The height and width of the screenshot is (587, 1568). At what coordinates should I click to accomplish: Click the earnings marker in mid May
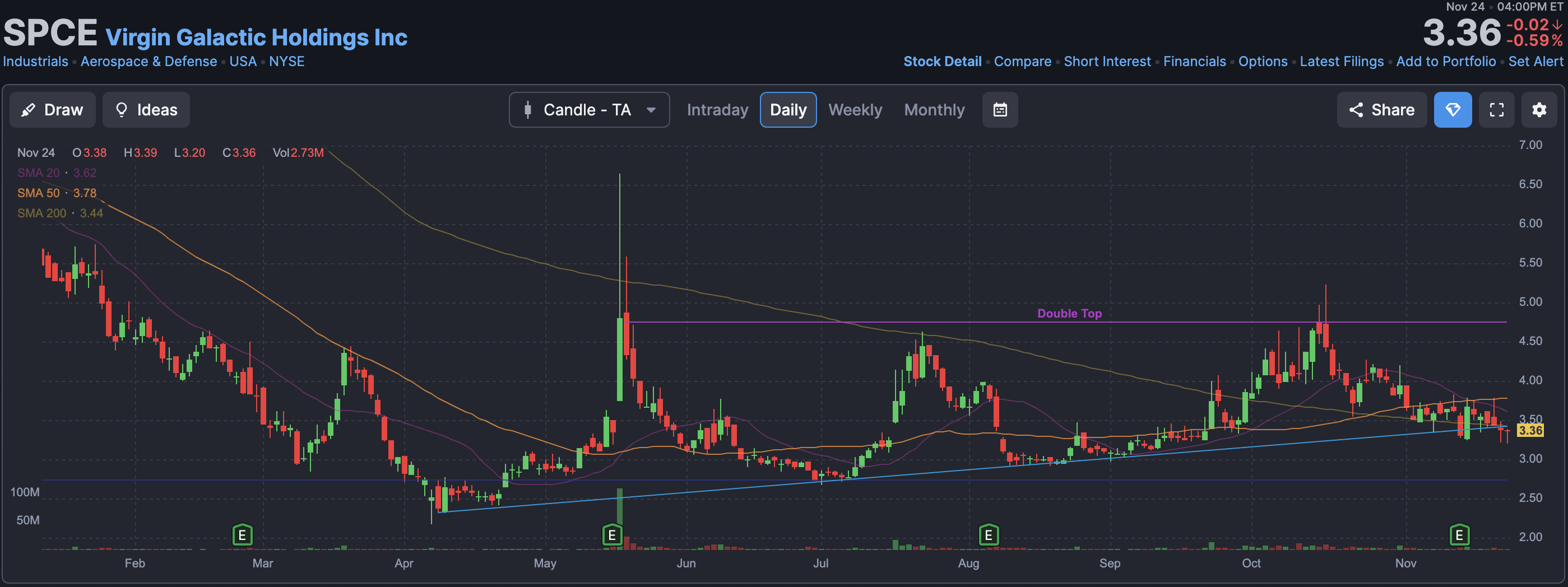[x=613, y=535]
